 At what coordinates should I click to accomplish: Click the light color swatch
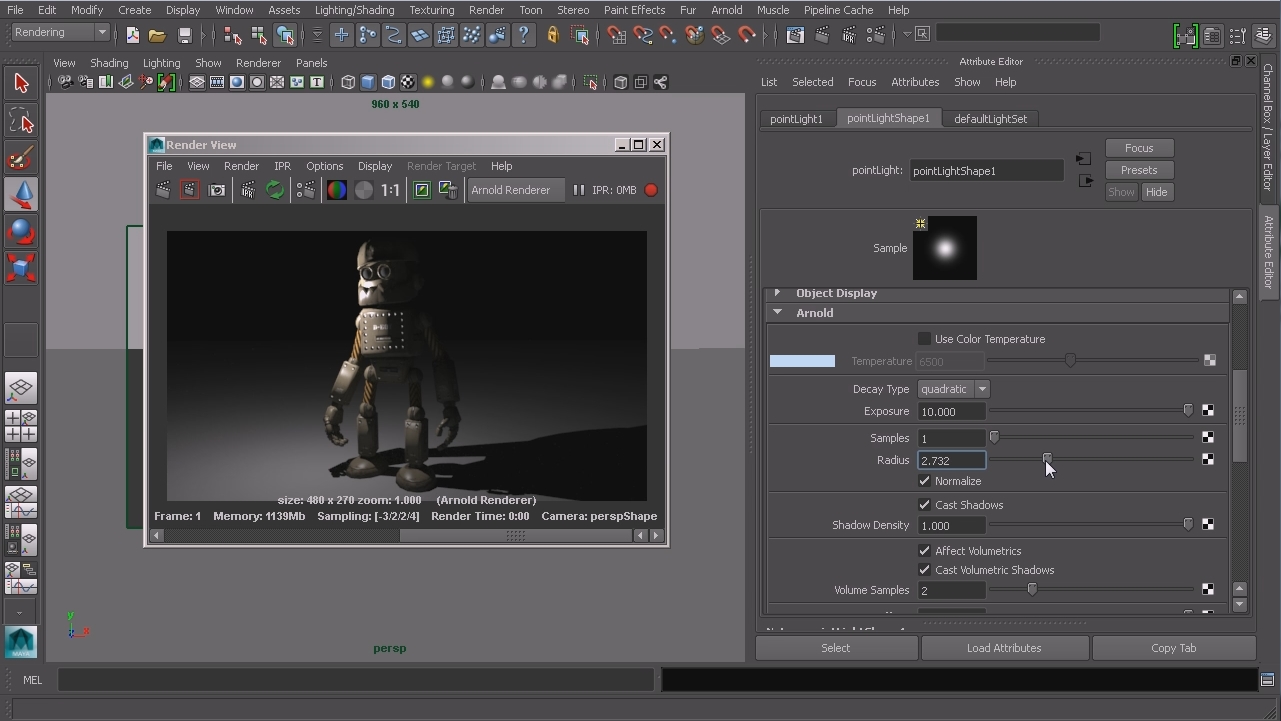(802, 361)
